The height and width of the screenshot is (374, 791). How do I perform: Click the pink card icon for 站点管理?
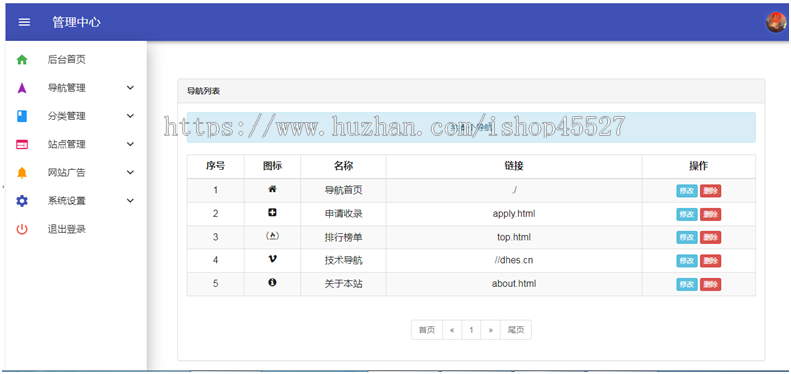(22, 144)
